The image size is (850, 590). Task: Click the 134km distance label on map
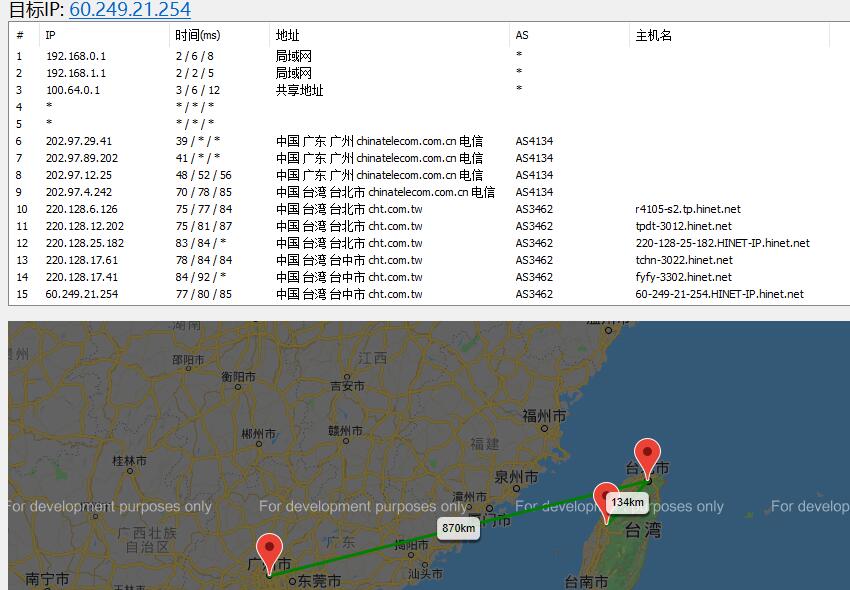(x=628, y=502)
